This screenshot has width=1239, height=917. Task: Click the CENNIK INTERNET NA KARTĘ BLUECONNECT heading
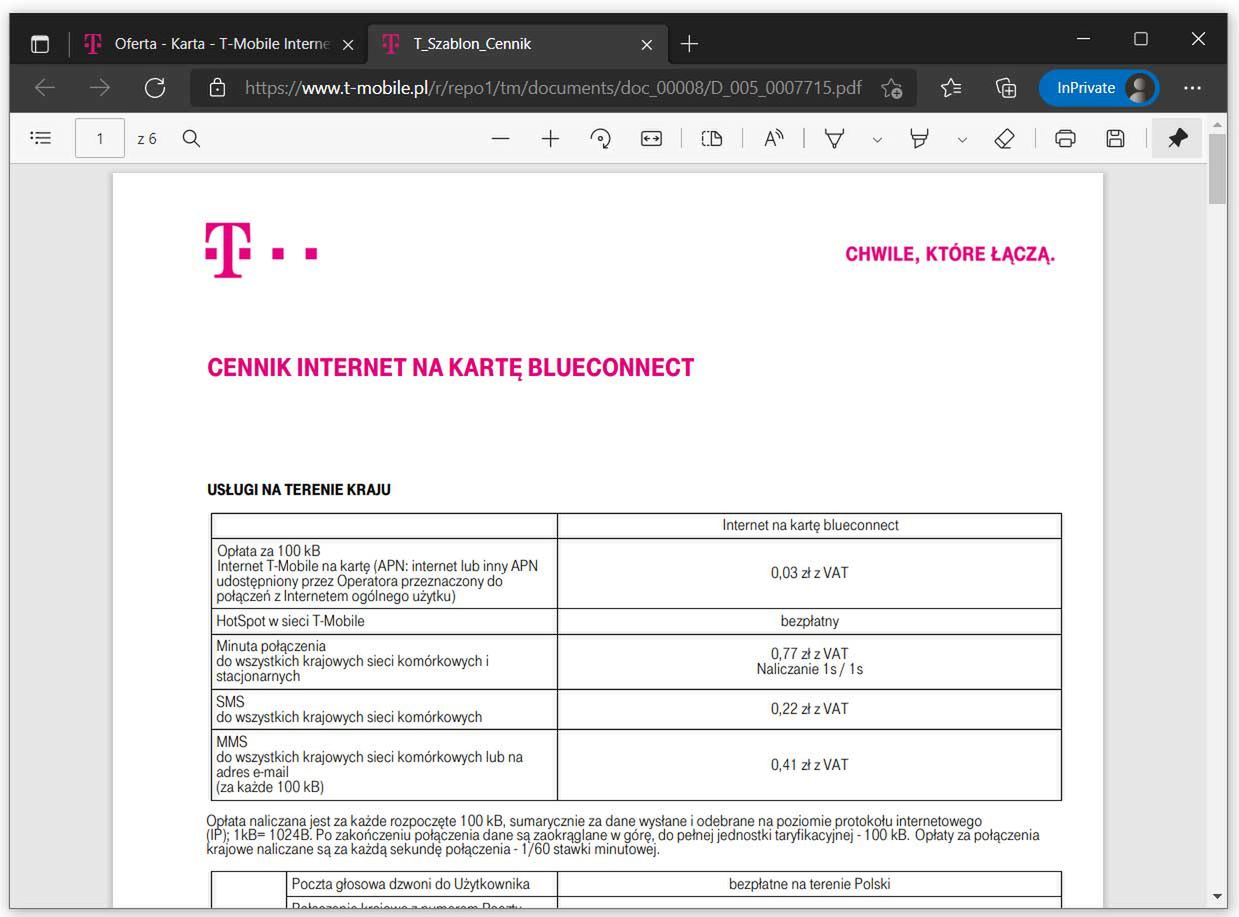[x=450, y=368]
